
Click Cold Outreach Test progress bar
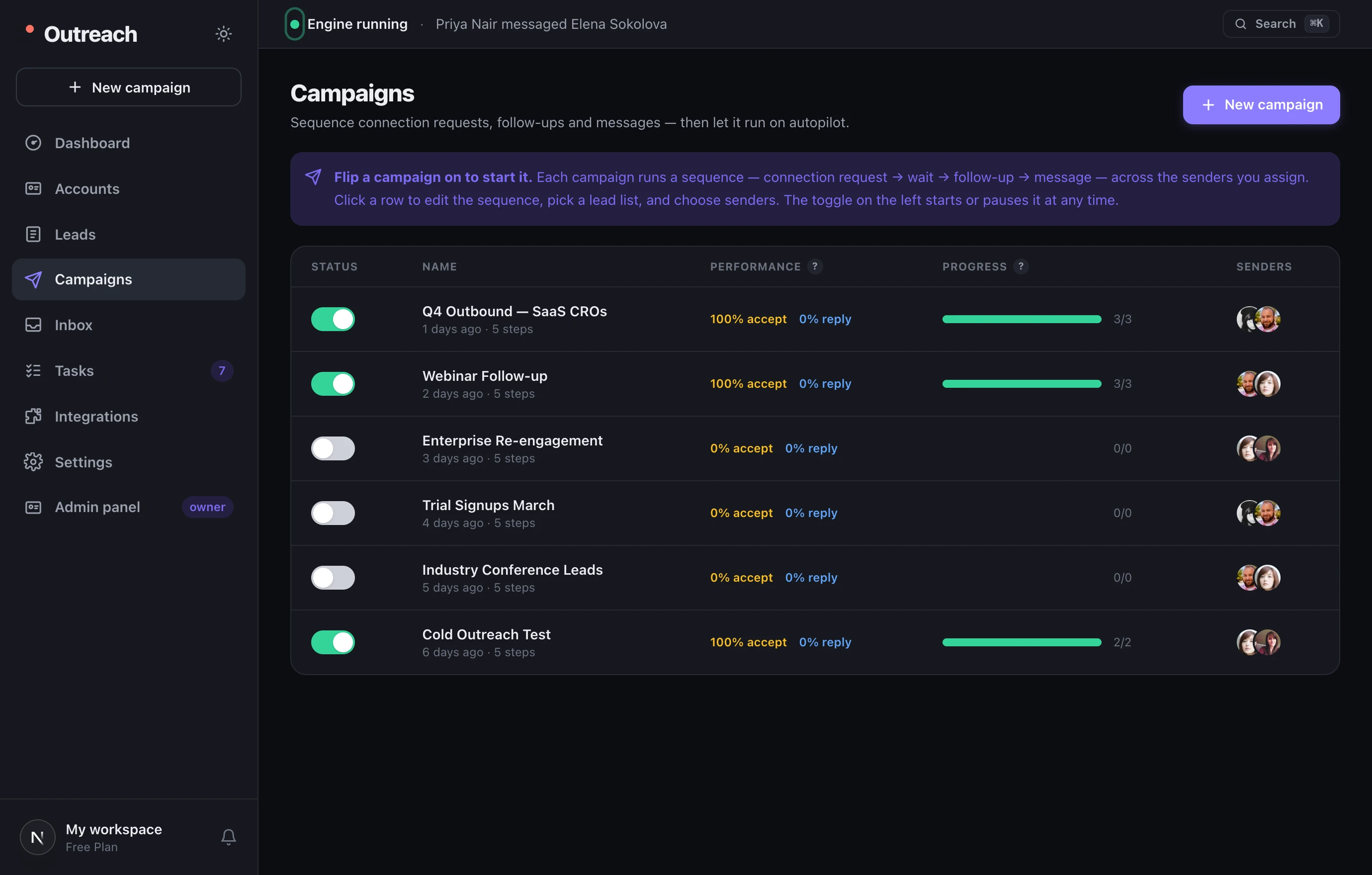tap(1022, 642)
